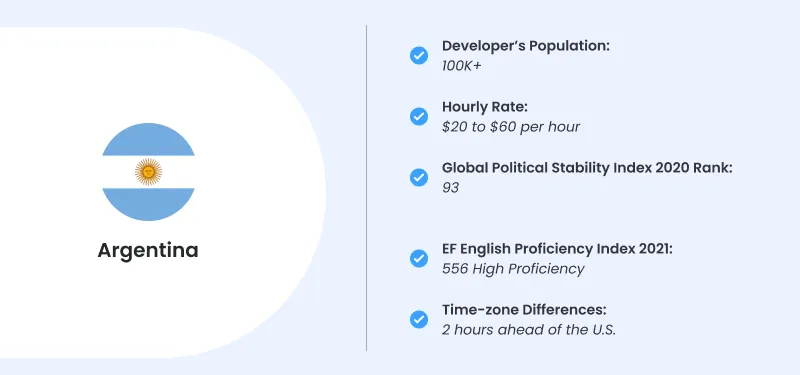Click the golden sun emblem on the flag

coord(148,171)
